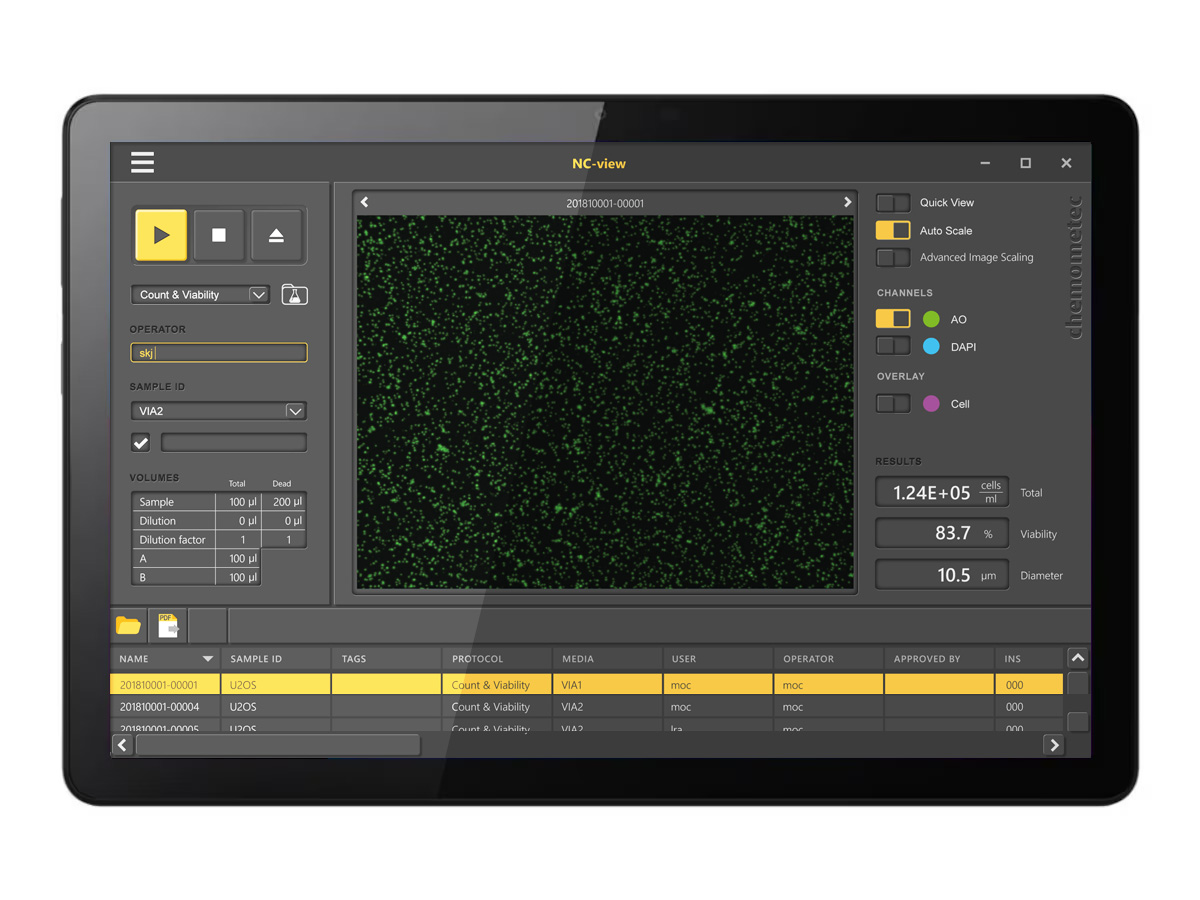Open the hamburger menu
The image size is (1200, 900).
click(x=142, y=162)
